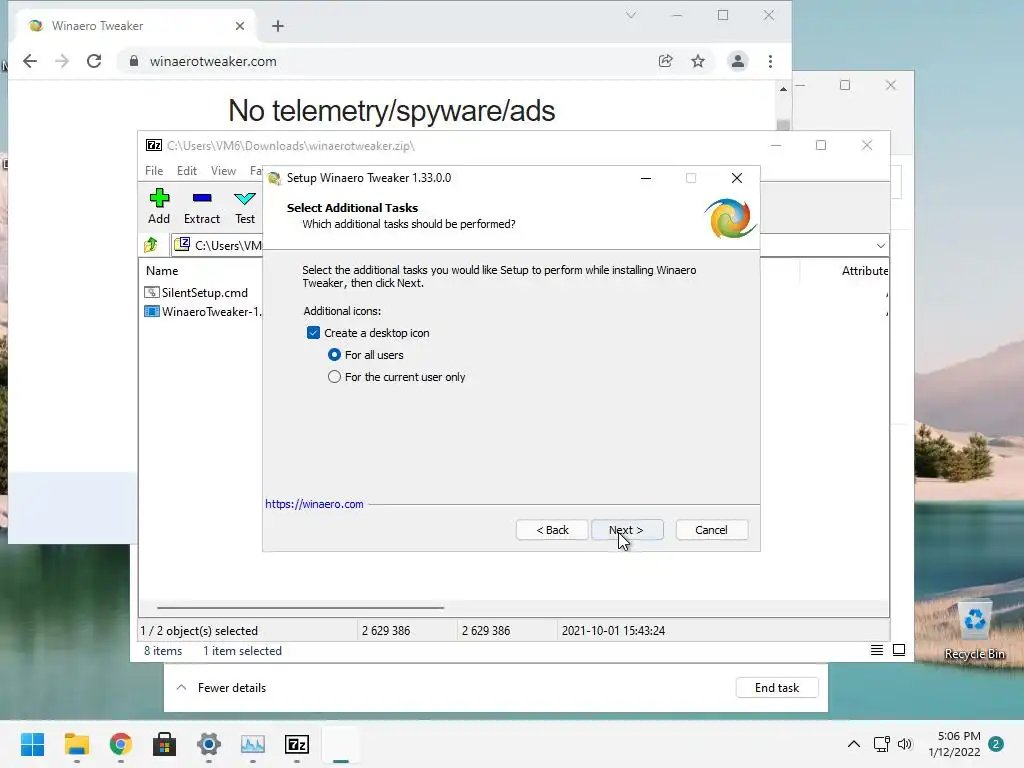Click the Winaero logo in the setup header
The image size is (1024, 768).
tap(729, 218)
